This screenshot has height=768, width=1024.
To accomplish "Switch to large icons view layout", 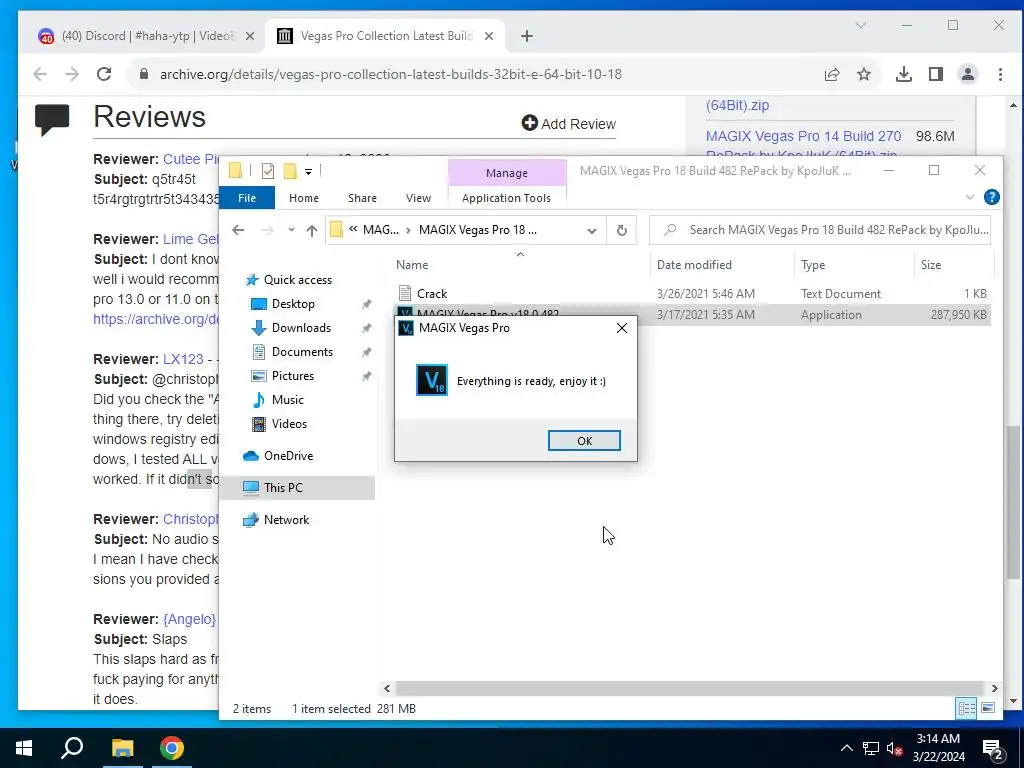I will [x=988, y=708].
